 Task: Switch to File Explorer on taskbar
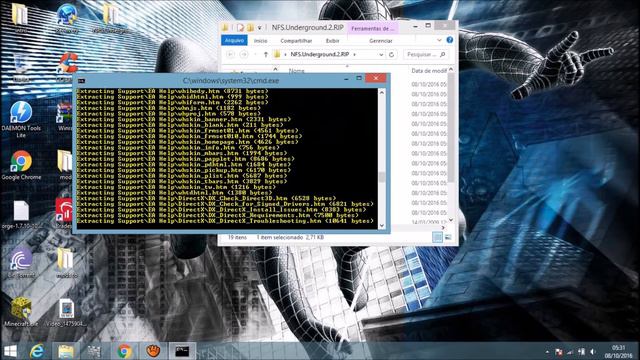click(65, 351)
